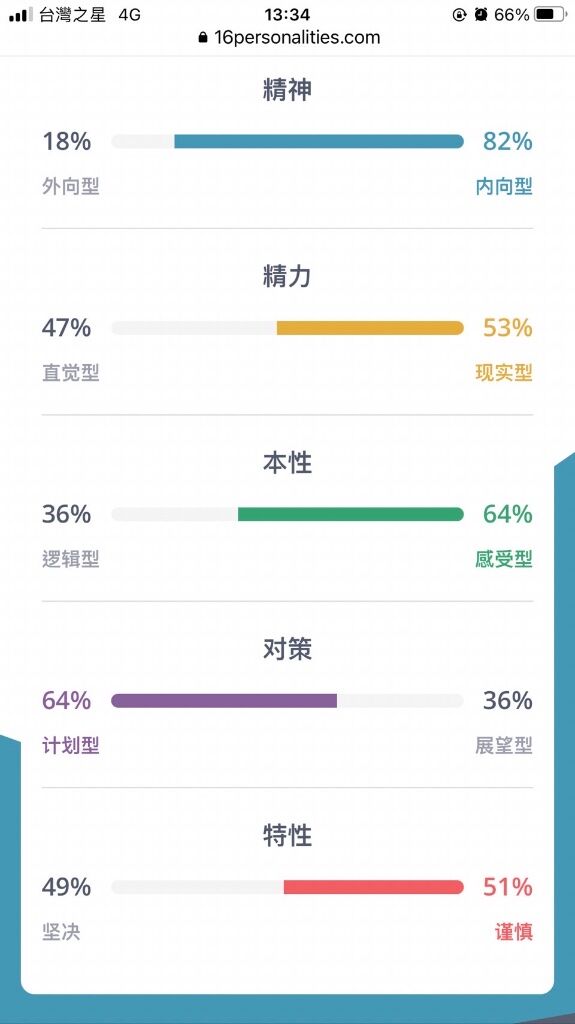575x1024 pixels.
Task: Click the 82% introvert percentage
Action: [x=508, y=141]
